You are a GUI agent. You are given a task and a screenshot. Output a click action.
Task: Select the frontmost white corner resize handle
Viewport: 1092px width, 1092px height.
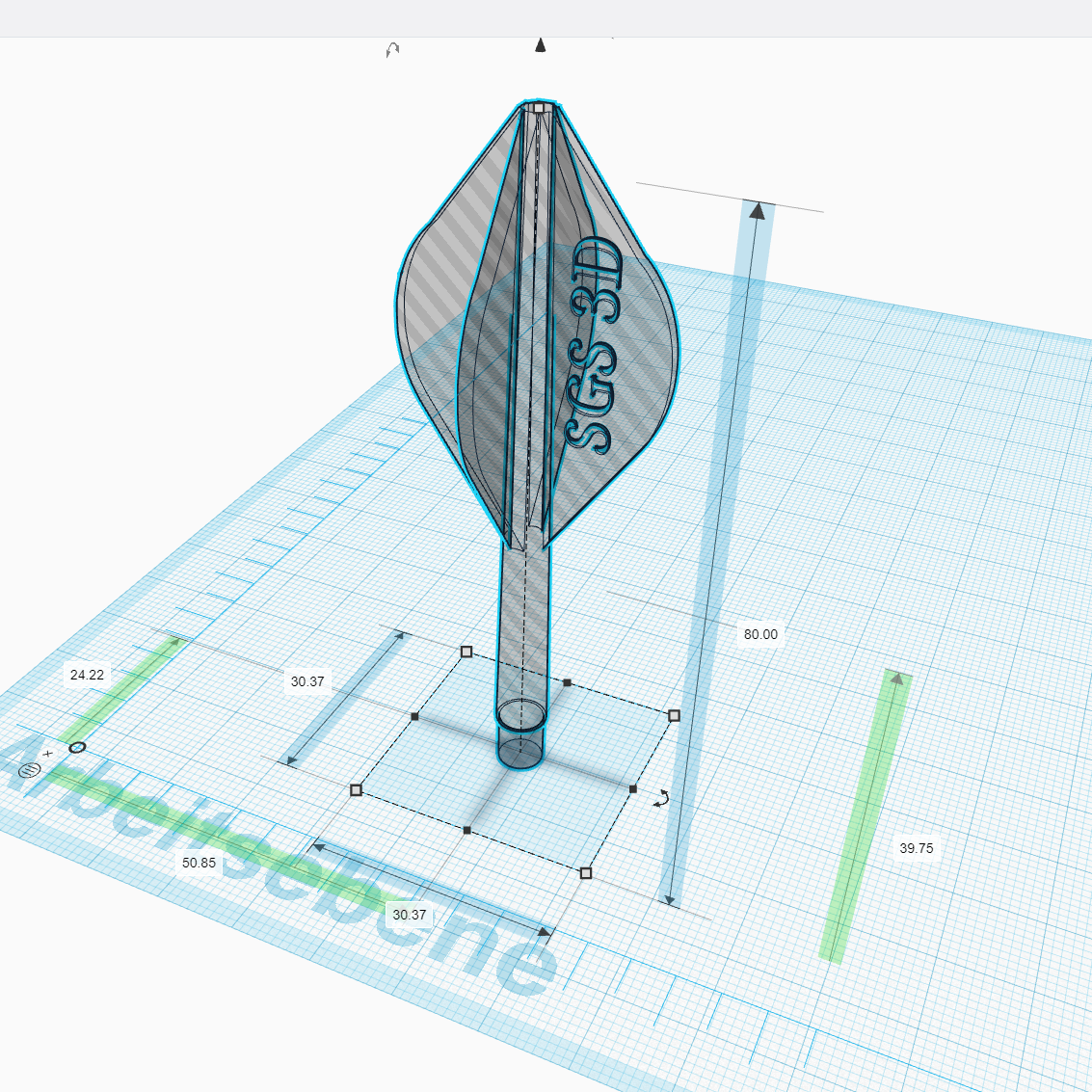coord(586,873)
